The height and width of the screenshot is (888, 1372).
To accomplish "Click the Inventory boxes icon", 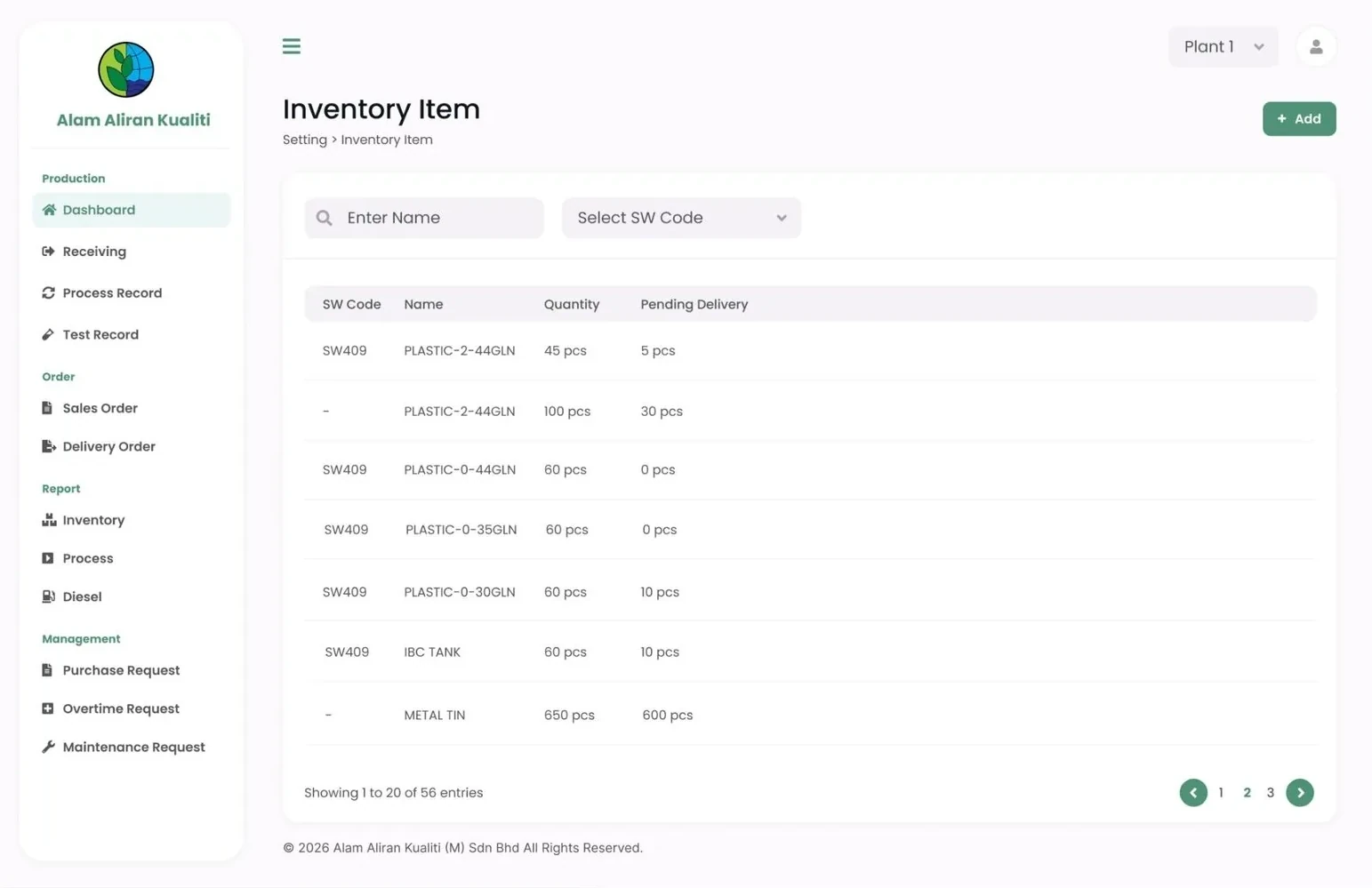I will 49,520.
